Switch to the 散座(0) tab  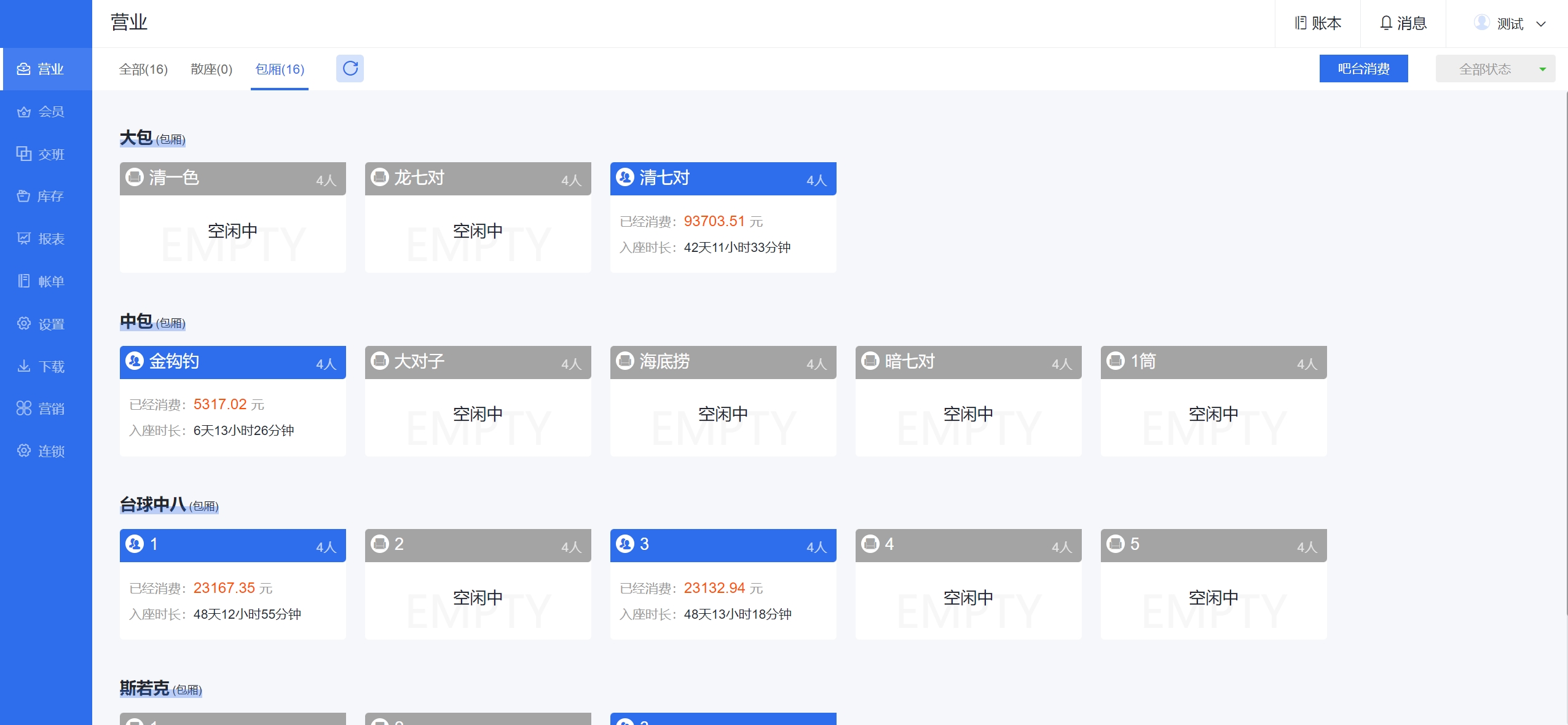[x=211, y=69]
